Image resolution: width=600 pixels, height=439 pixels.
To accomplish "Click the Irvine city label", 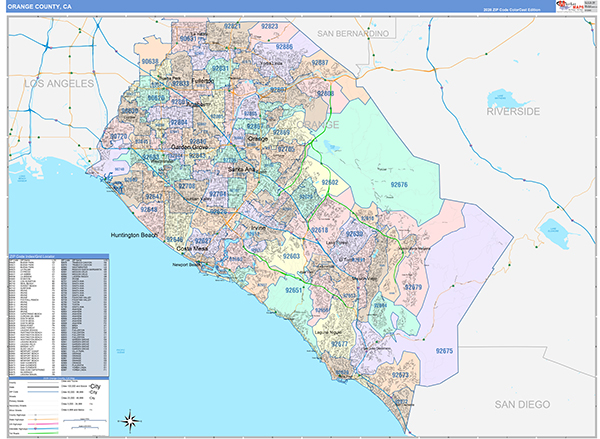I will 259,228.
